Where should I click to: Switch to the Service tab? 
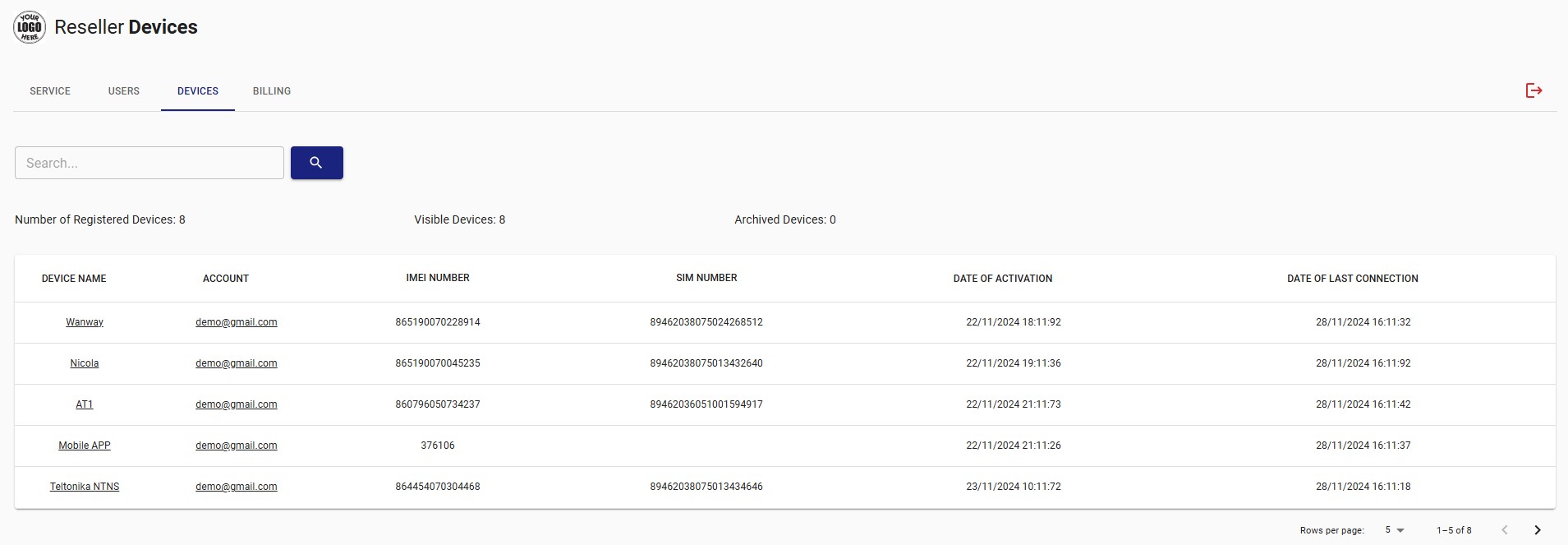tap(50, 91)
